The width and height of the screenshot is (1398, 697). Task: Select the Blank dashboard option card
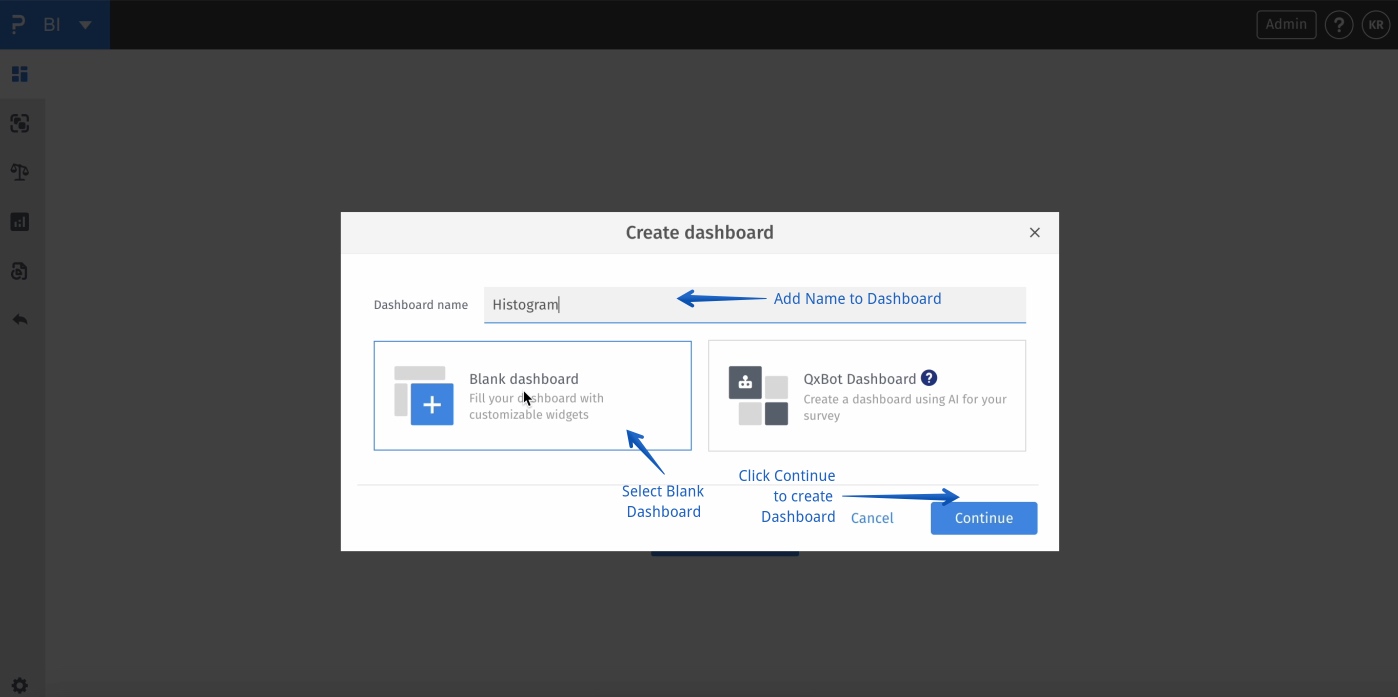tap(532, 396)
